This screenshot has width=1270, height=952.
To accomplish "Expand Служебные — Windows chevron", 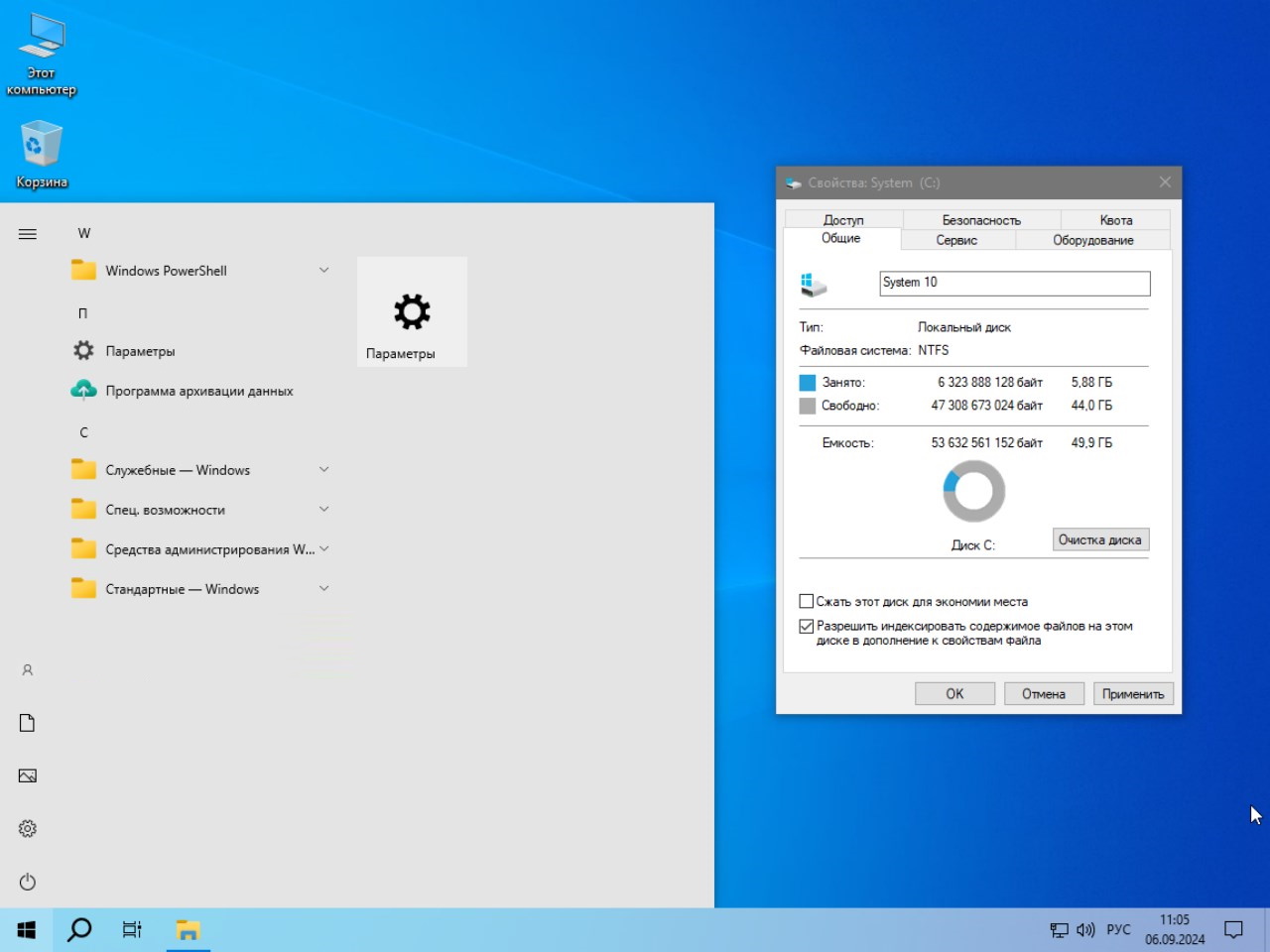I will click(x=323, y=469).
